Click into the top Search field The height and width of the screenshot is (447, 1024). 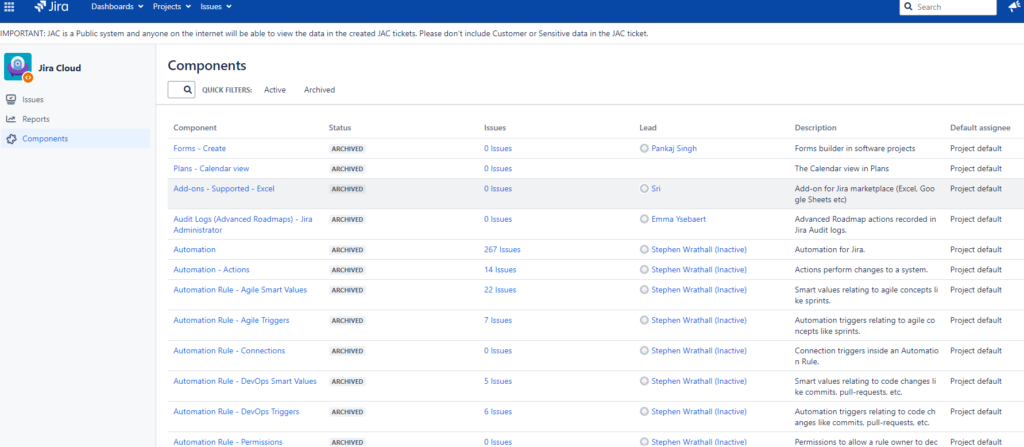click(948, 7)
